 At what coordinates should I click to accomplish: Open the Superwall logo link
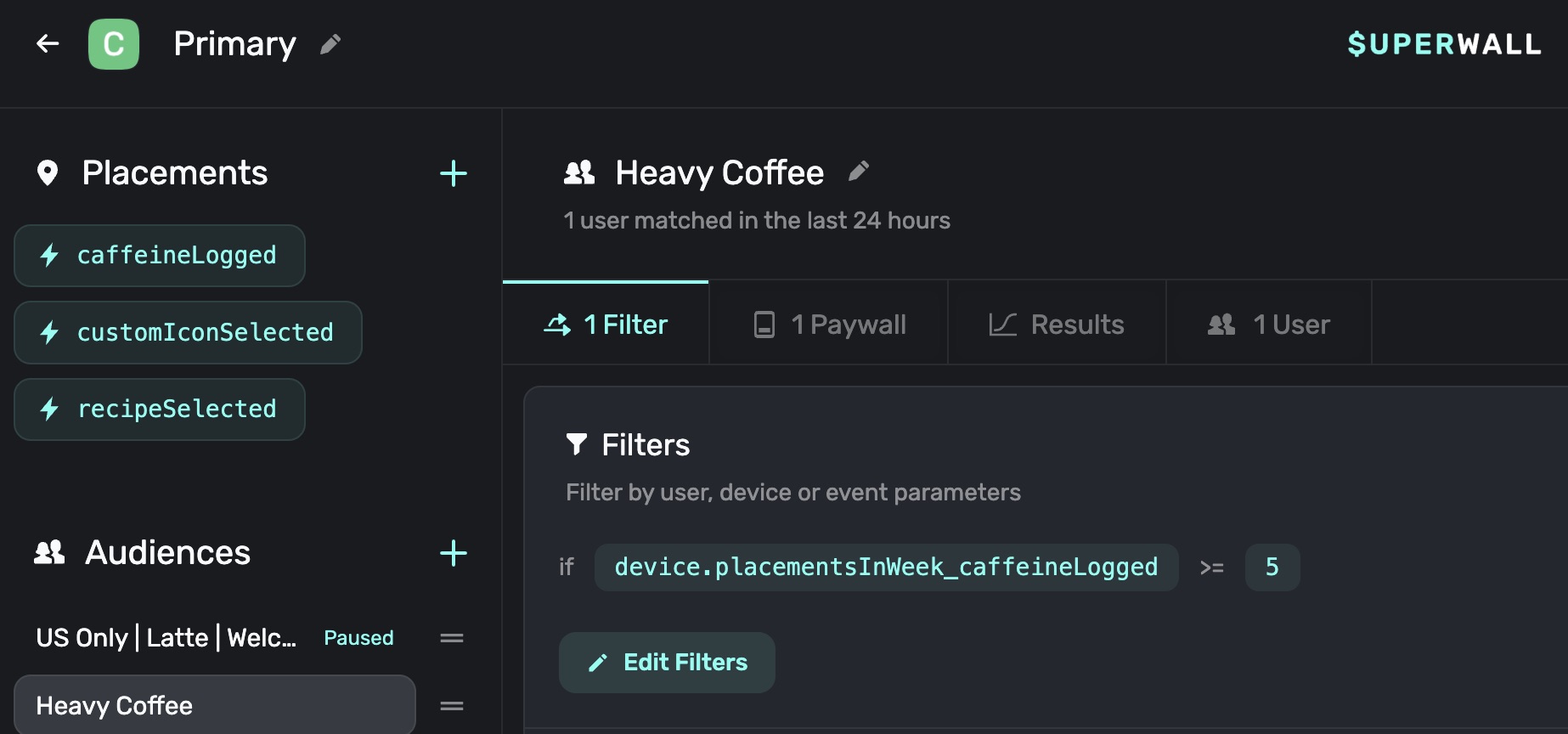[x=1444, y=44]
